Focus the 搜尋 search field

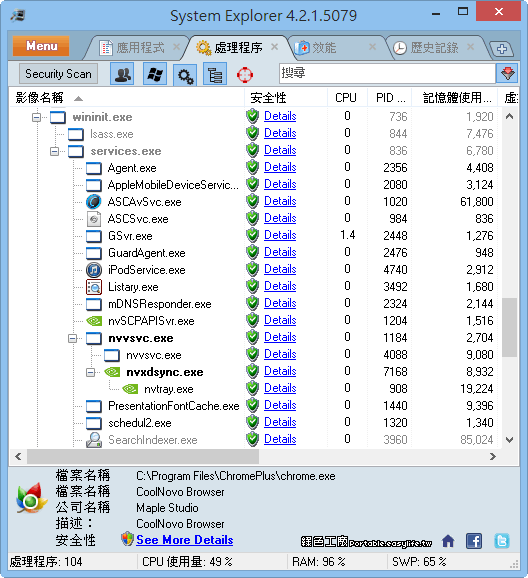pyautogui.click(x=387, y=73)
